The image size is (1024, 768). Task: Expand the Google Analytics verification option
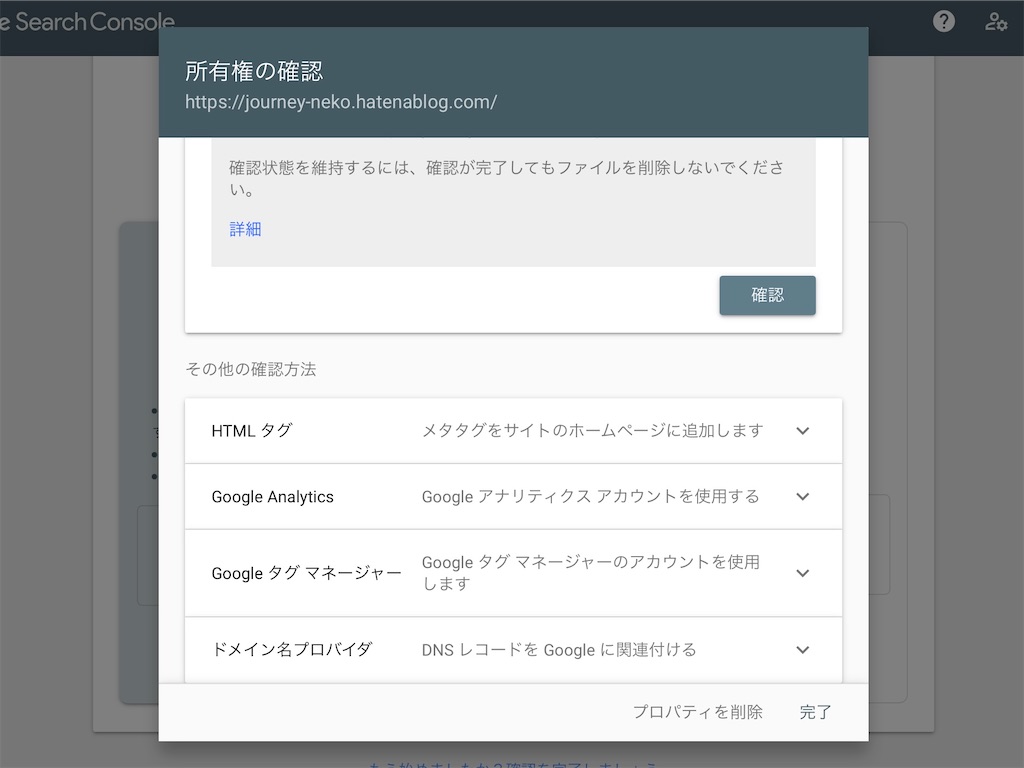802,496
